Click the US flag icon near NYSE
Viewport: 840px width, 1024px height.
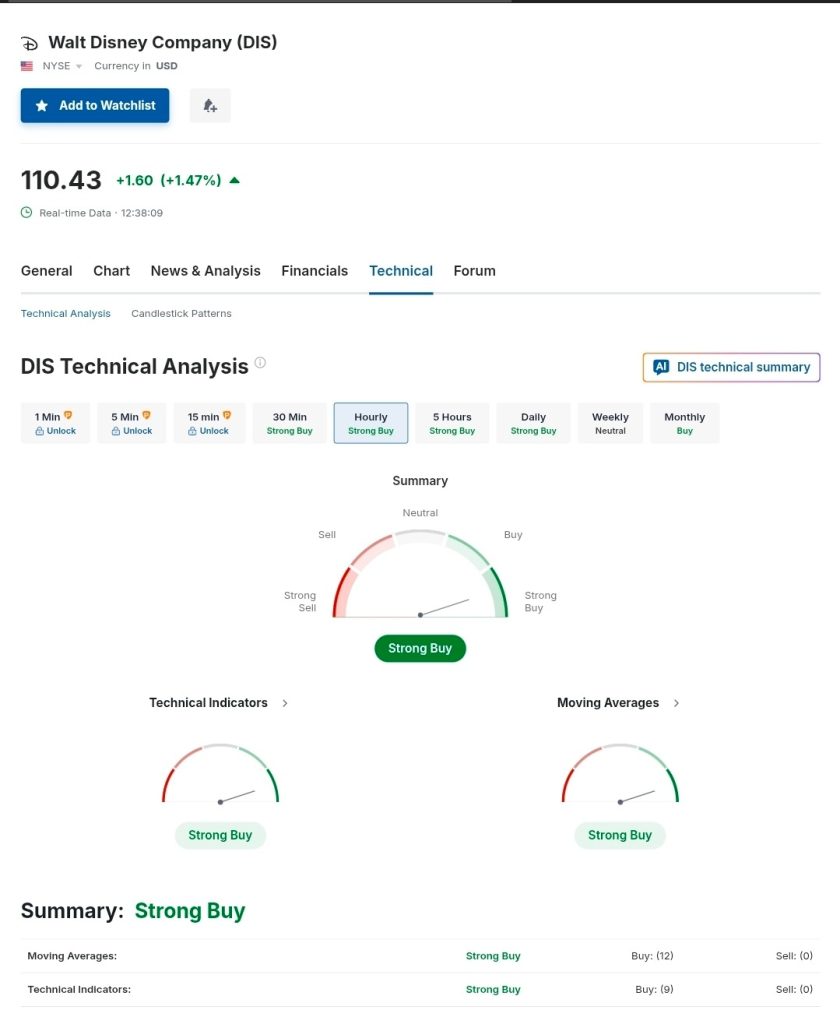[27, 66]
